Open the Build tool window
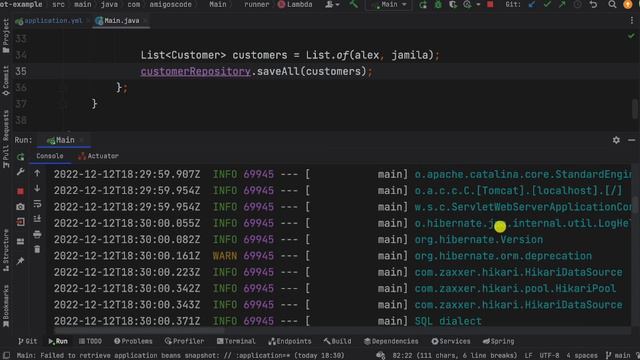This screenshot has height=360, width=640. (x=337, y=341)
